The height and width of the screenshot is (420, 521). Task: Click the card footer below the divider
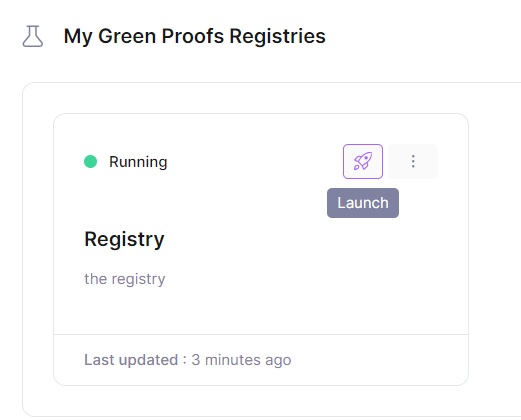[261, 360]
